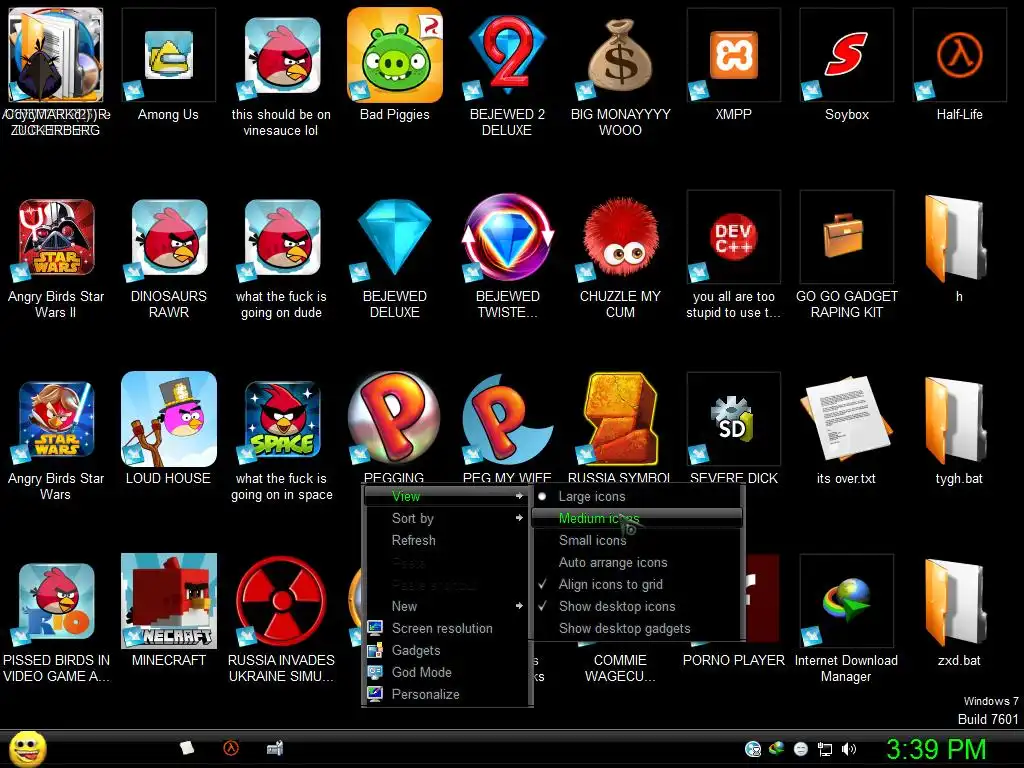
Task: Select the BIG MONAYYYY WOOO money bag icon
Action: click(x=620, y=56)
